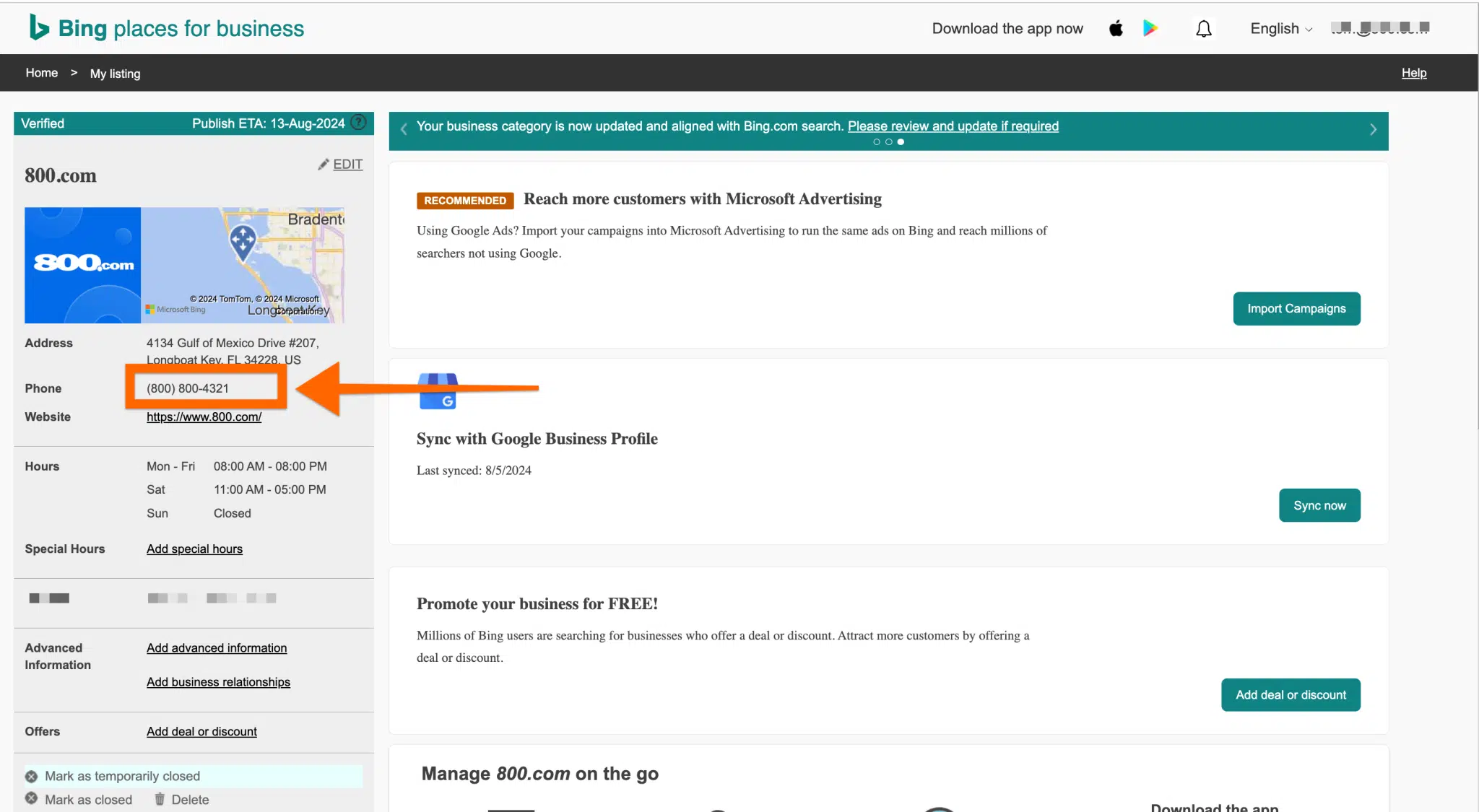The height and width of the screenshot is (812, 1479).
Task: Select second banner carousel dot
Action: [x=889, y=142]
